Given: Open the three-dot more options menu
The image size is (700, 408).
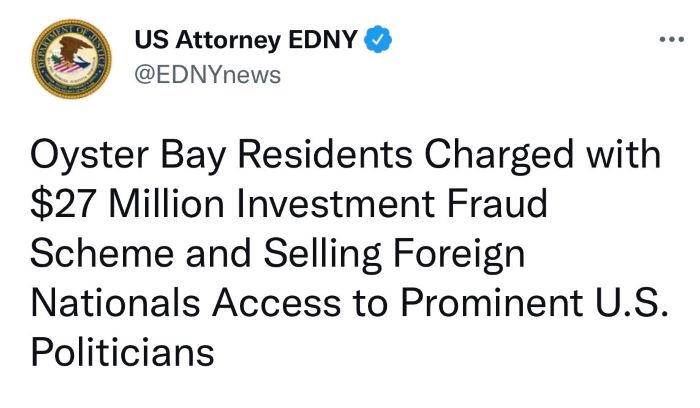Looking at the screenshot, I should pyautogui.click(x=671, y=40).
